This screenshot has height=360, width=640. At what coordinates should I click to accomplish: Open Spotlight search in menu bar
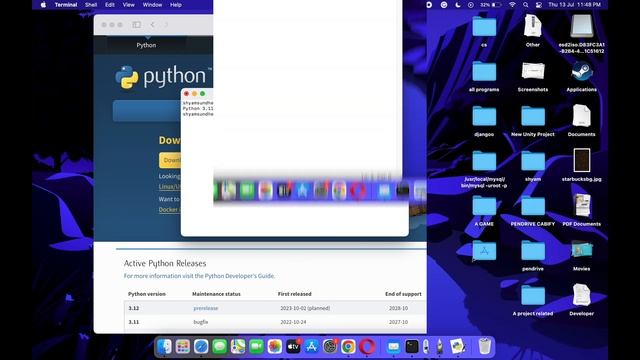tap(526, 5)
